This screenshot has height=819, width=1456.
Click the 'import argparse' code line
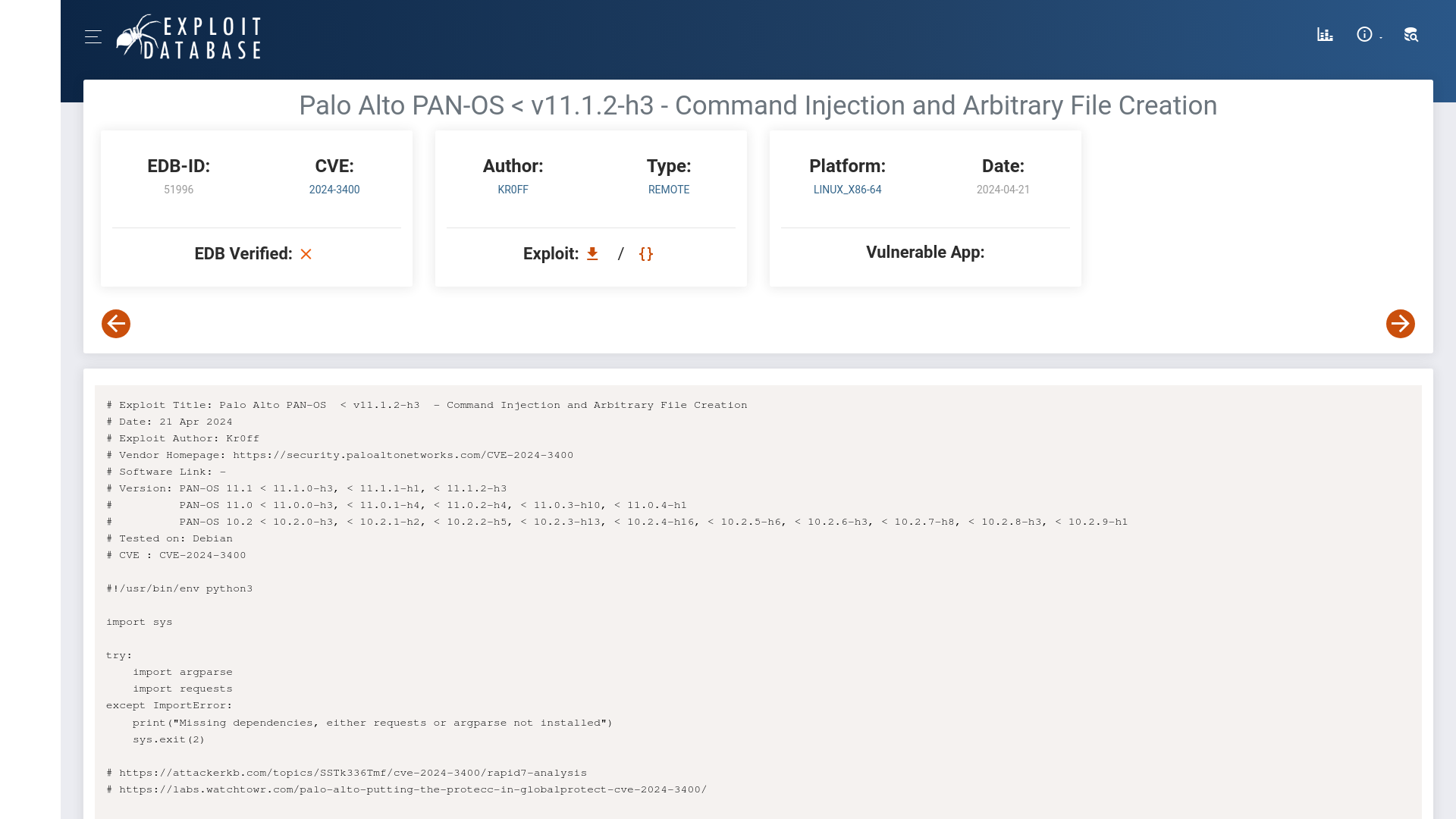click(x=183, y=672)
